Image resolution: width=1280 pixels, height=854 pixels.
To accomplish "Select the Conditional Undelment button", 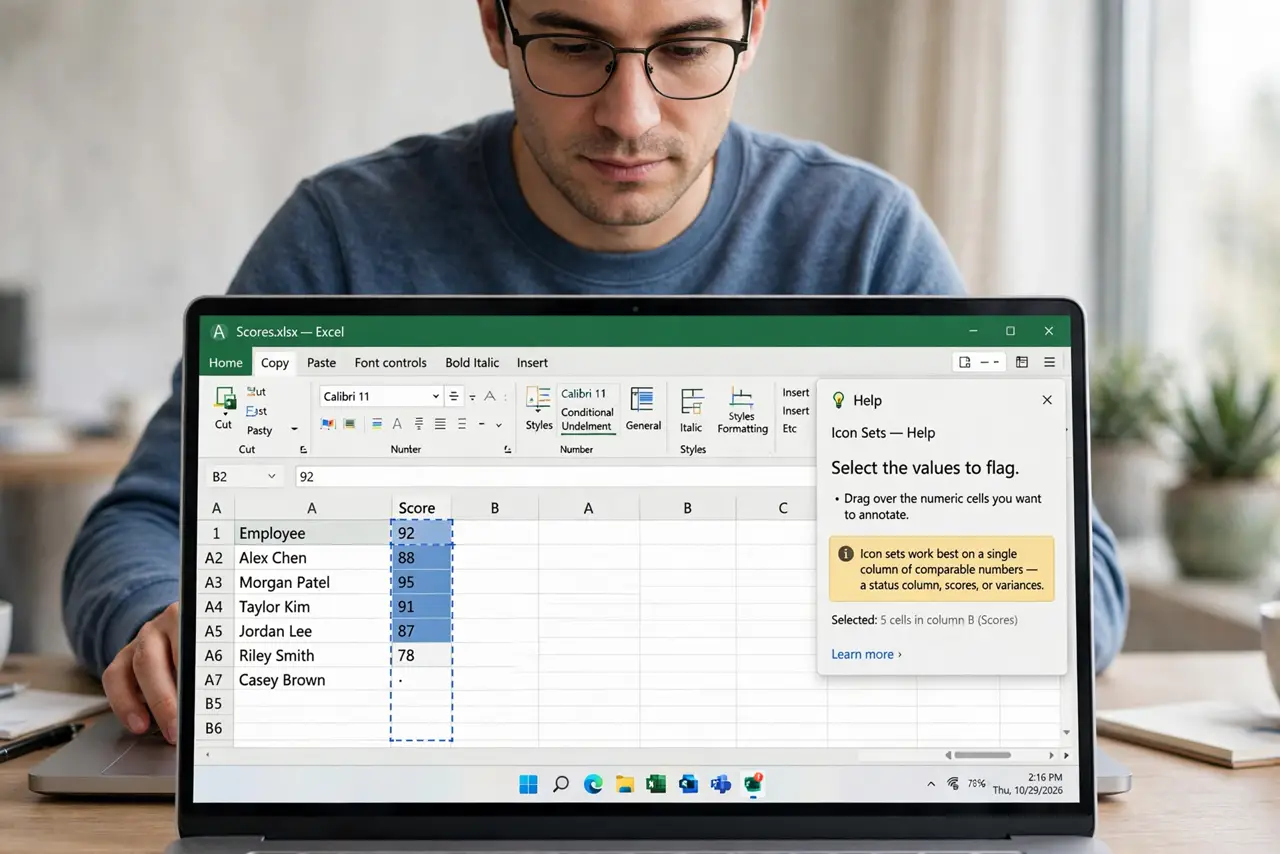I will click(587, 419).
